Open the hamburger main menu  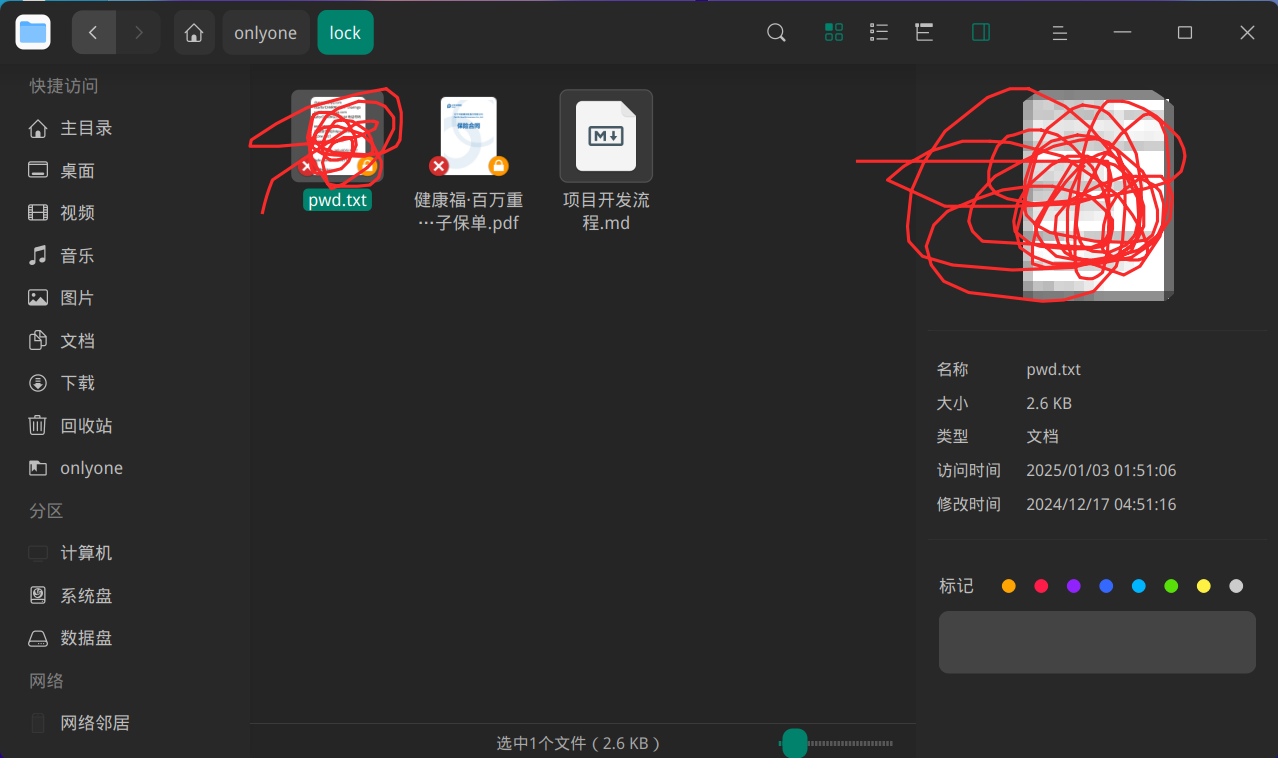click(x=1060, y=33)
